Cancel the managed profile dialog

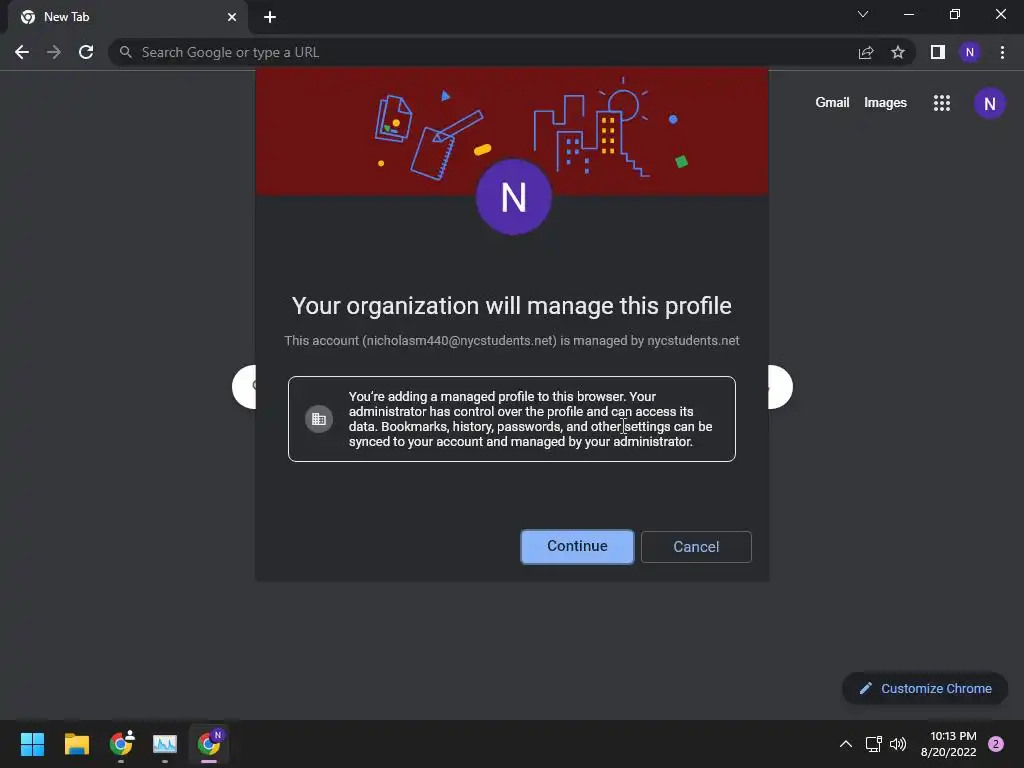[x=696, y=547]
